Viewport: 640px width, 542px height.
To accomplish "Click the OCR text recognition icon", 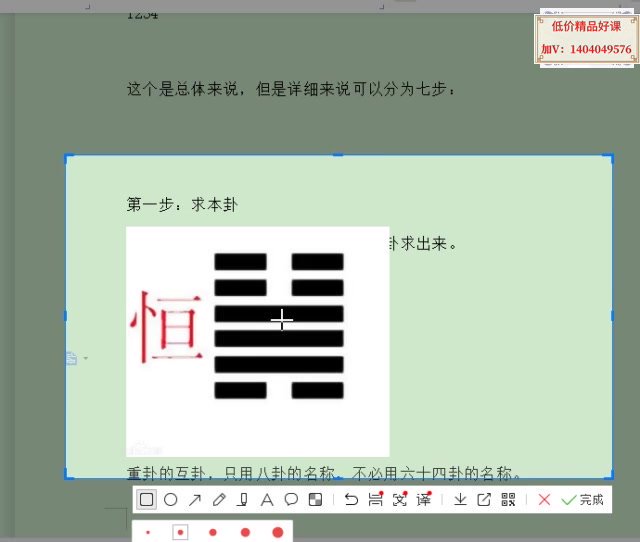I will pos(400,499).
